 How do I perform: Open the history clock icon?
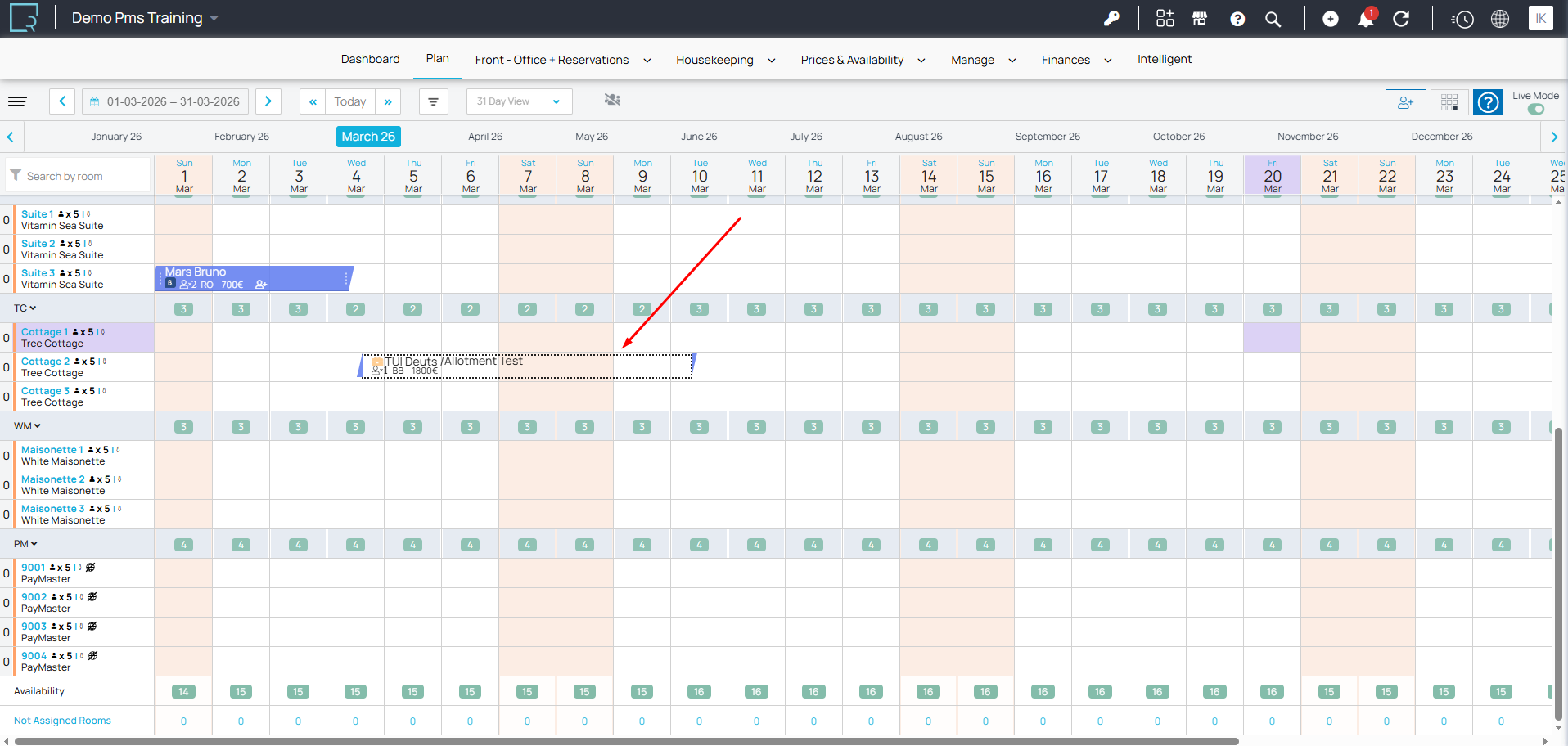click(x=1462, y=19)
